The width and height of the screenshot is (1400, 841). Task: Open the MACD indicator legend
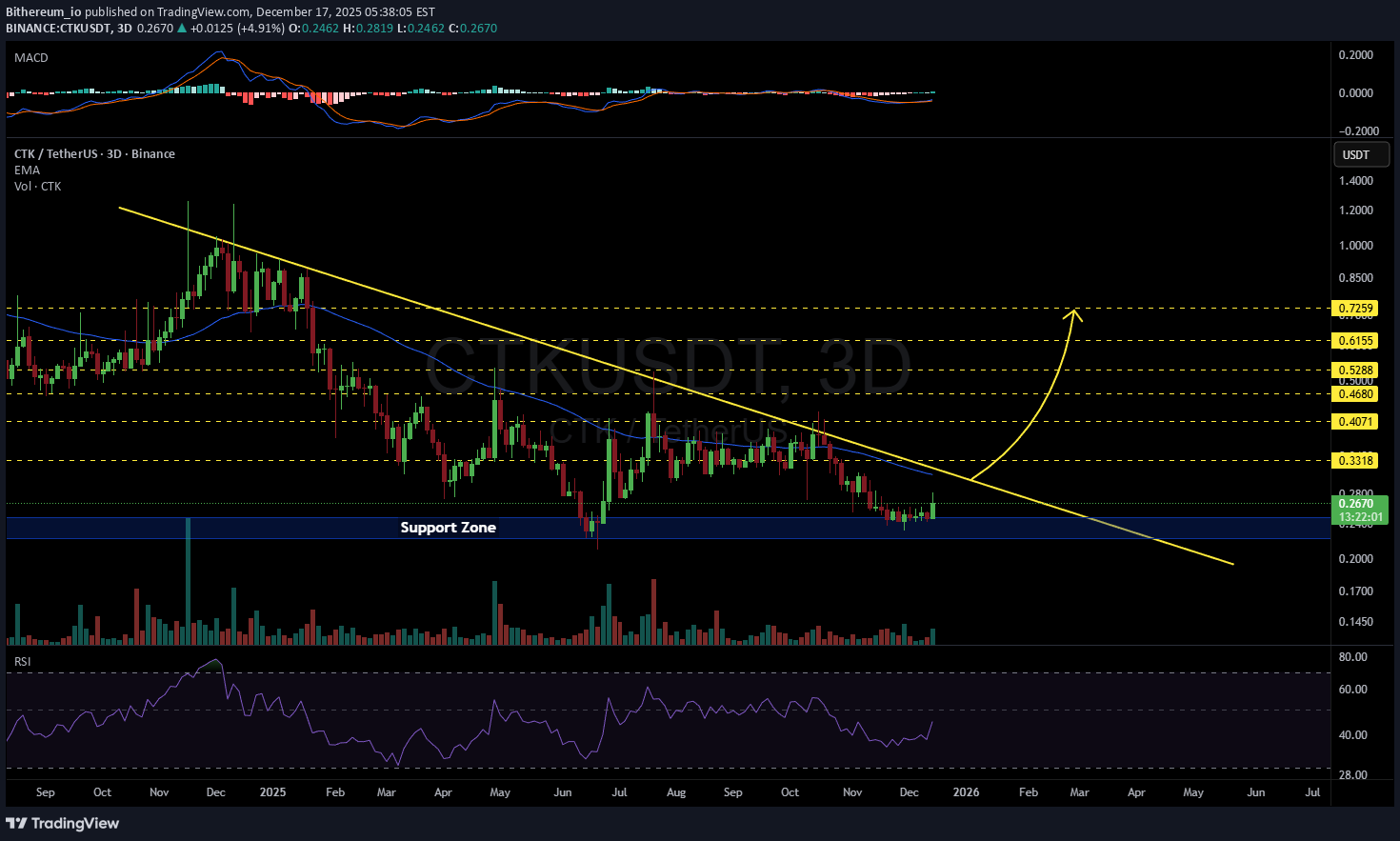click(x=31, y=58)
